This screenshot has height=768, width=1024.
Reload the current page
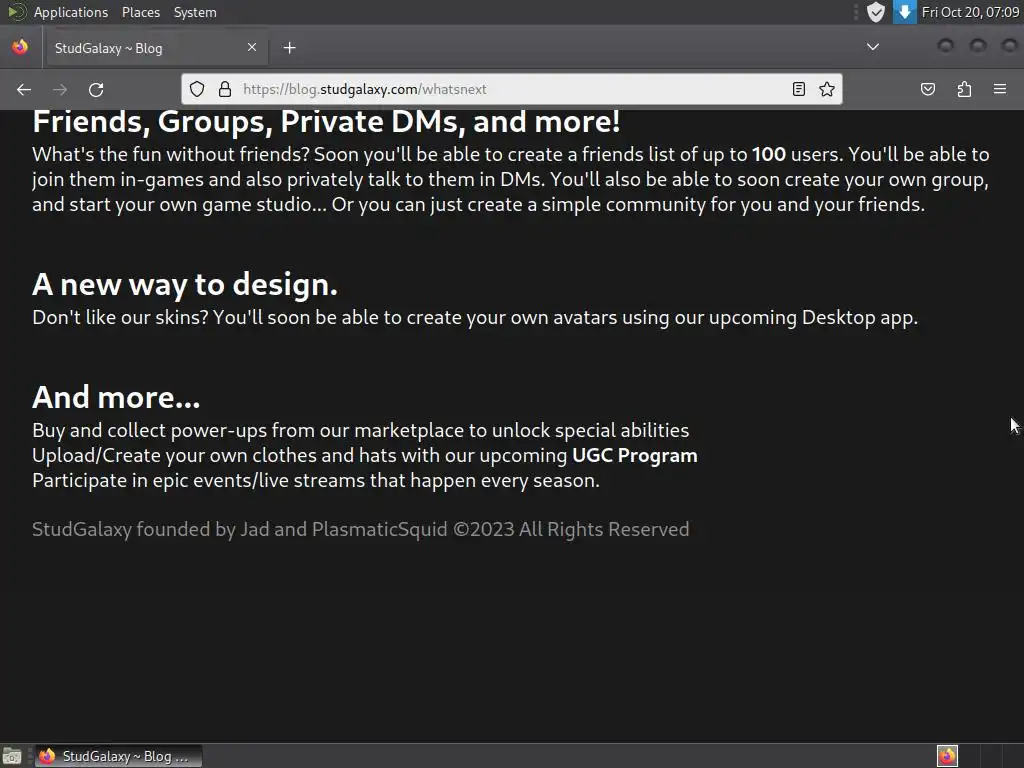point(96,89)
